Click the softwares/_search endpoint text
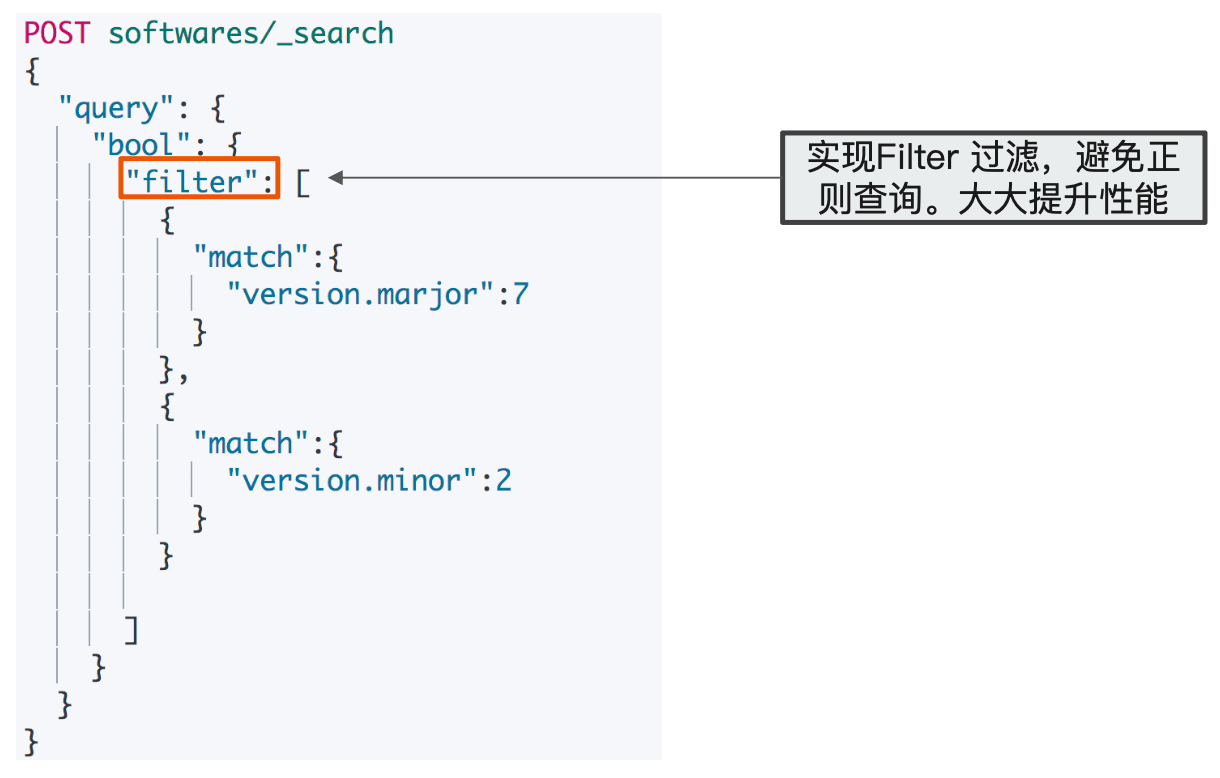This screenshot has height=778, width=1220. [250, 33]
